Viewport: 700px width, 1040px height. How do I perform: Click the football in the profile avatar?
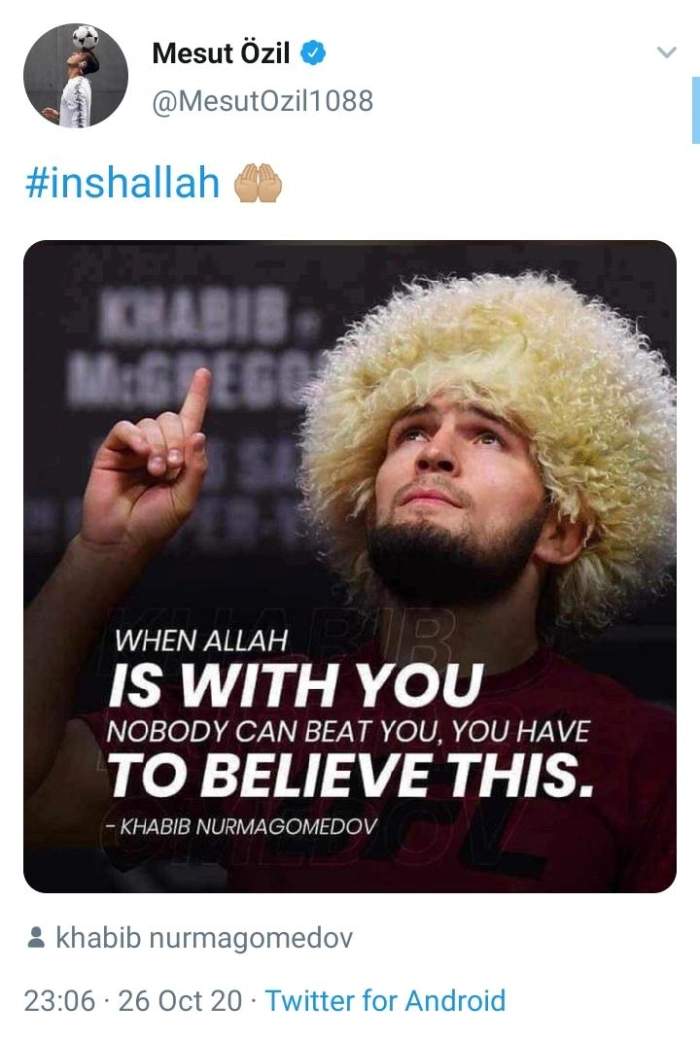pyautogui.click(x=85, y=36)
